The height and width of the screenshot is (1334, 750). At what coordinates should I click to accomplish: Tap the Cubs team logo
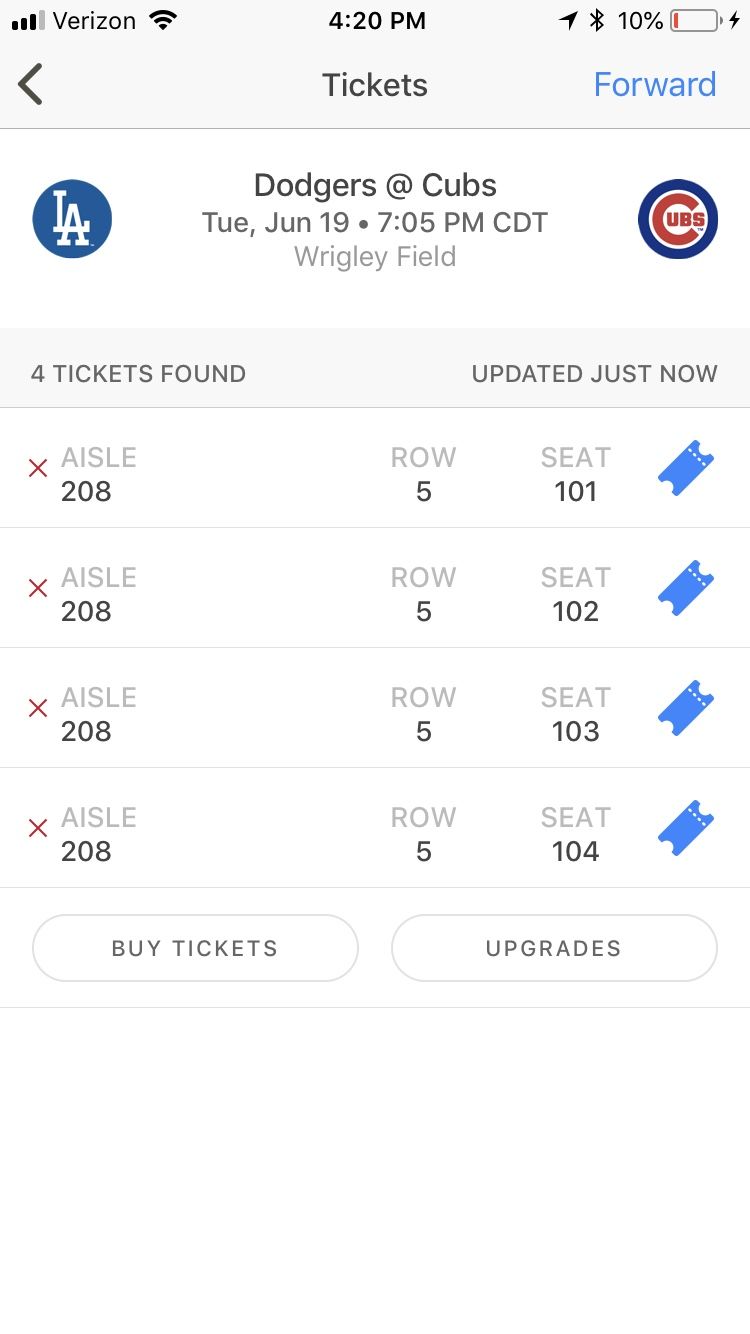click(678, 219)
